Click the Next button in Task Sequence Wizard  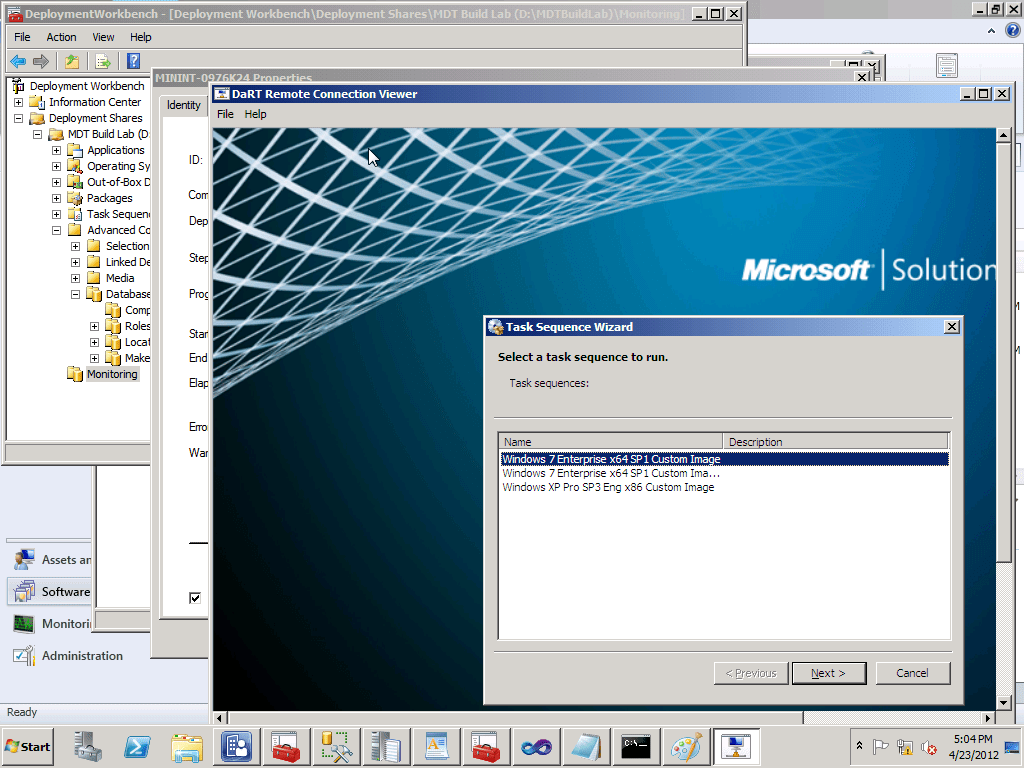click(x=829, y=672)
